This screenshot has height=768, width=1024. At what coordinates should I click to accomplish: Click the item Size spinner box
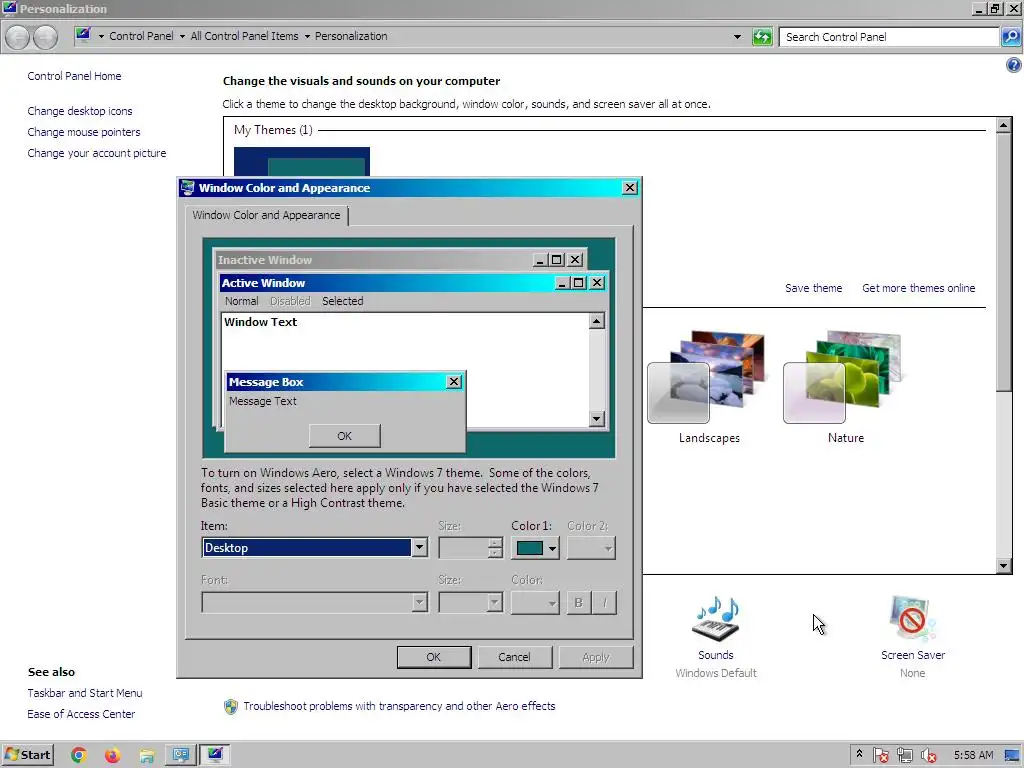click(x=470, y=549)
